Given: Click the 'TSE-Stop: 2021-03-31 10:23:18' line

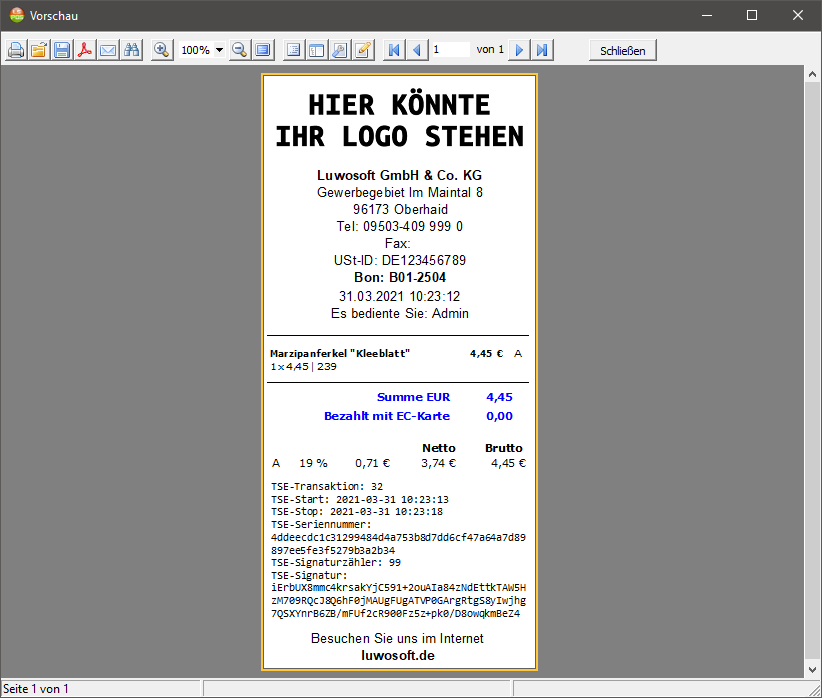Looking at the screenshot, I should coord(357,512).
